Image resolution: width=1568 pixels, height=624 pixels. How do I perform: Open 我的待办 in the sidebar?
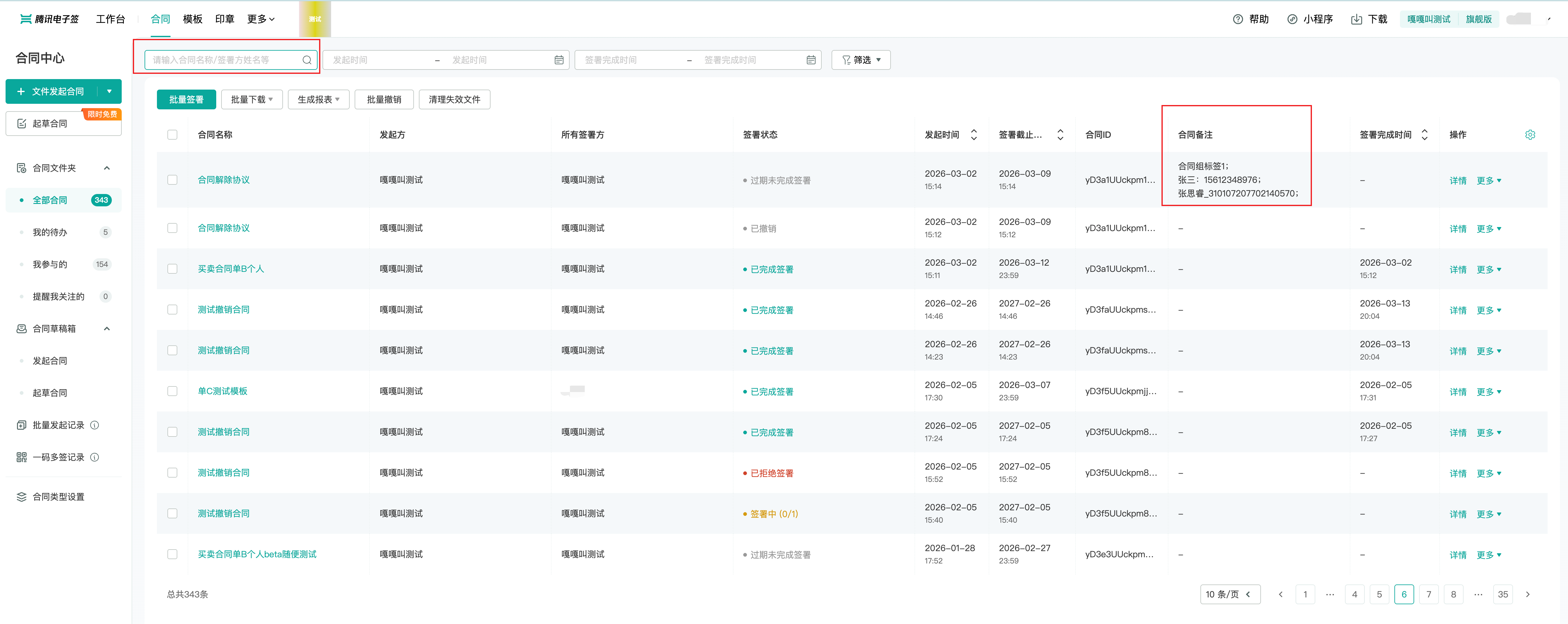pos(50,232)
